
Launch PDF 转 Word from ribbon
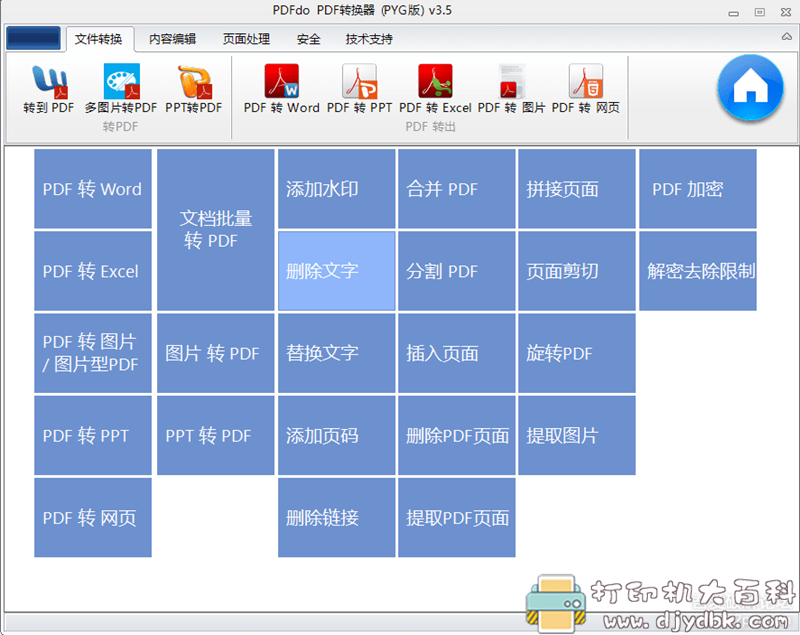tap(282, 88)
